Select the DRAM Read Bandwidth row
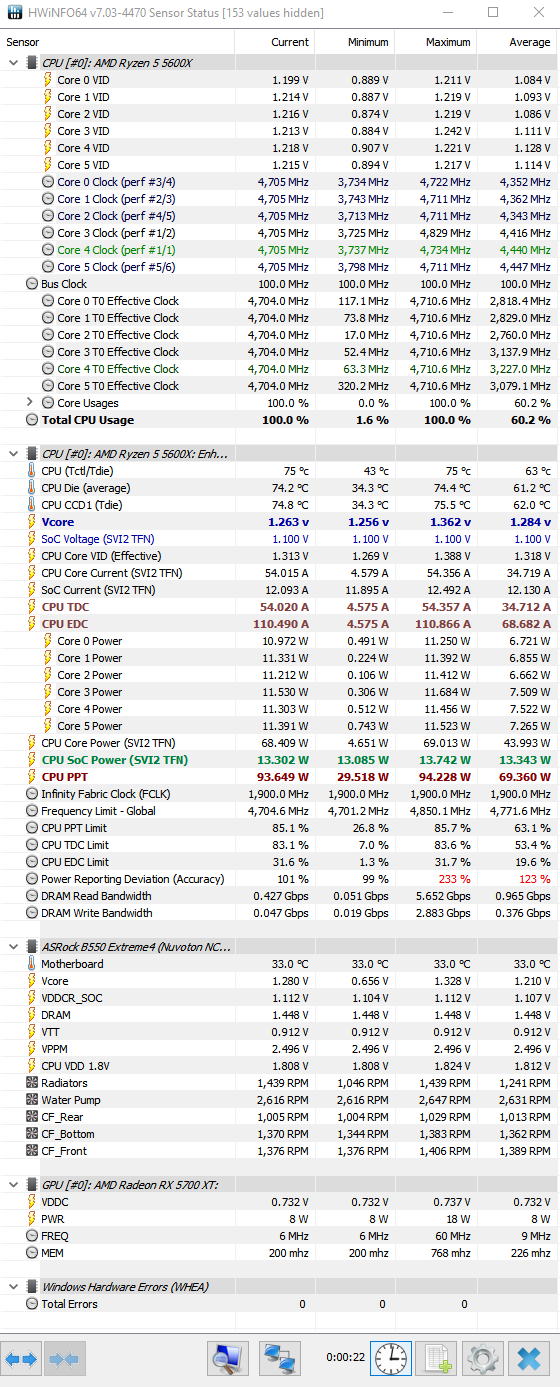The height and width of the screenshot is (1387, 560). [278, 895]
